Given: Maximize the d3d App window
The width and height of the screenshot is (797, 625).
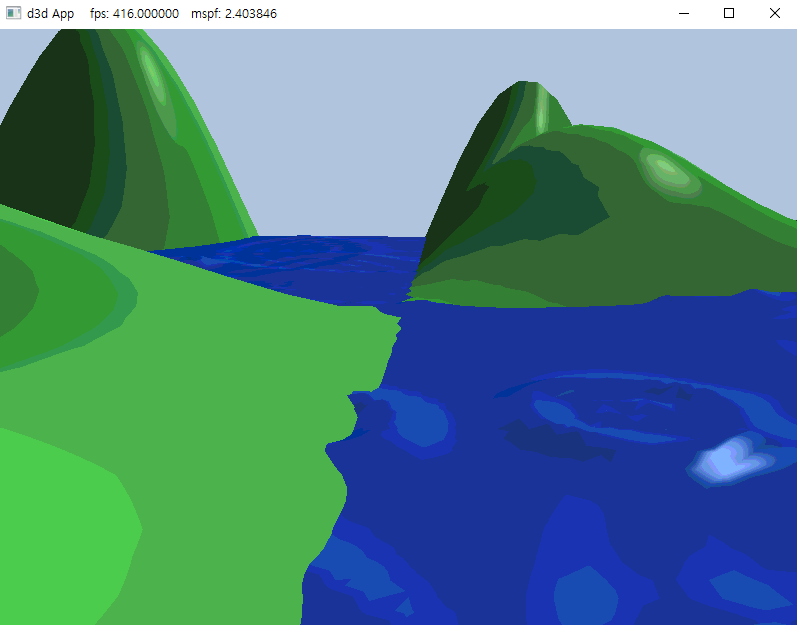Looking at the screenshot, I should [729, 14].
